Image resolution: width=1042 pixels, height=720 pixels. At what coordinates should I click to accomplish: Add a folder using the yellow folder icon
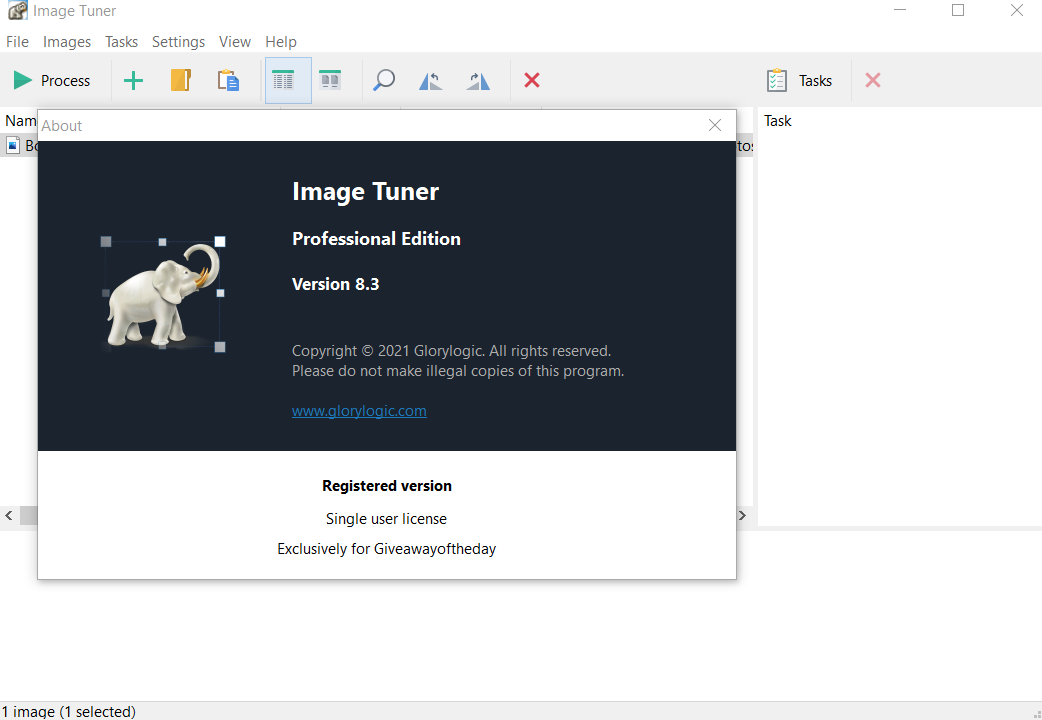tap(181, 80)
